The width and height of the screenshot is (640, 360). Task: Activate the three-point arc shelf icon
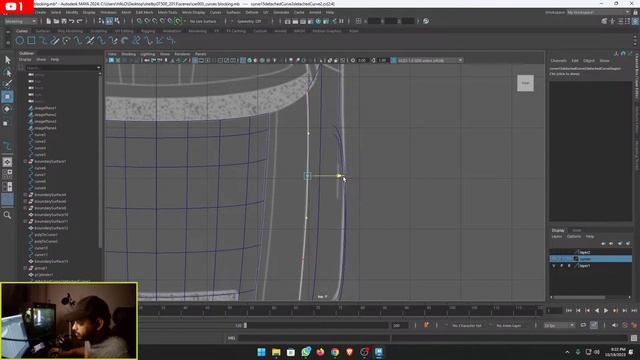pos(67,40)
